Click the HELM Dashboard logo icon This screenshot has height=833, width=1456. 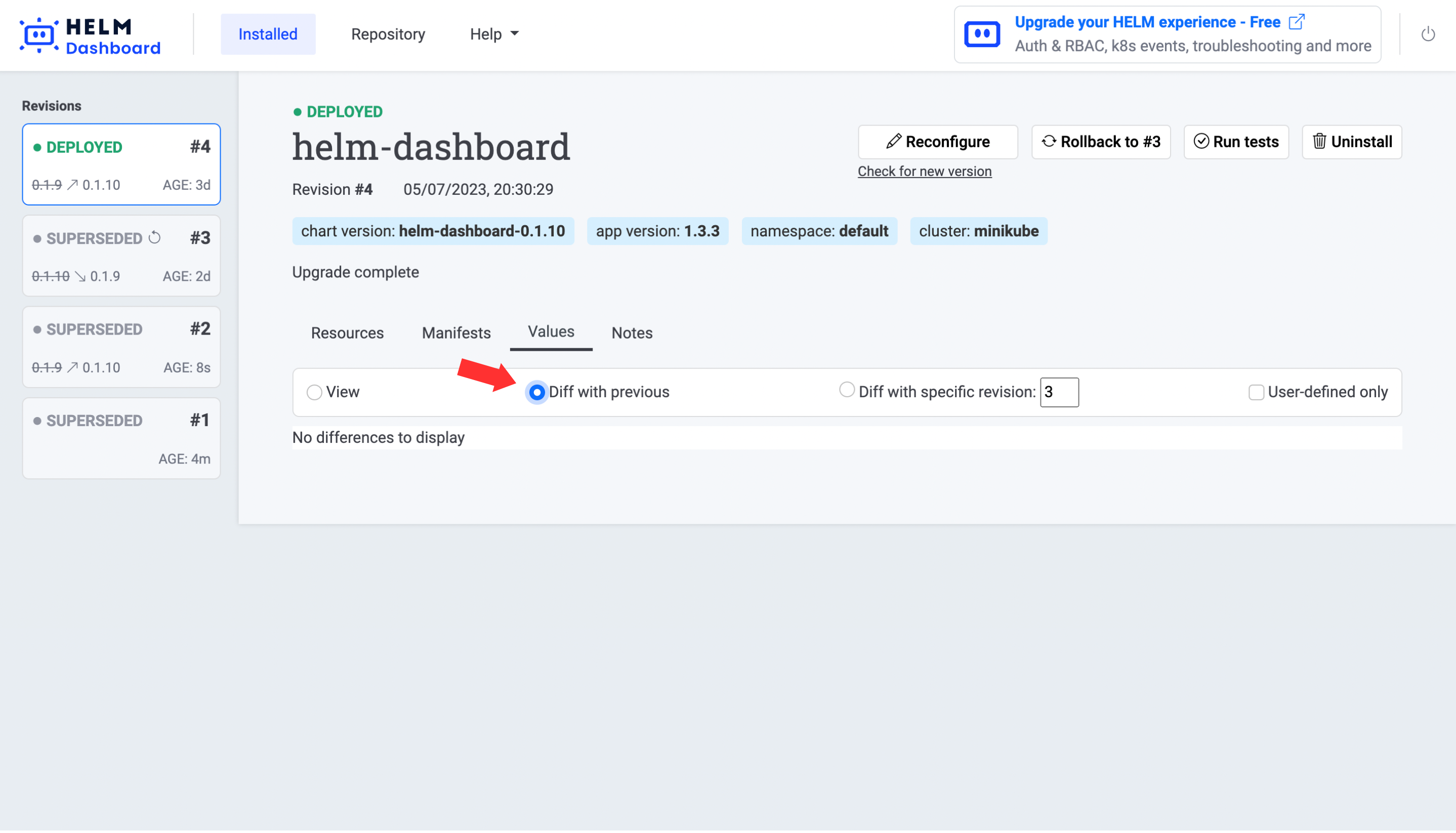coord(38,35)
